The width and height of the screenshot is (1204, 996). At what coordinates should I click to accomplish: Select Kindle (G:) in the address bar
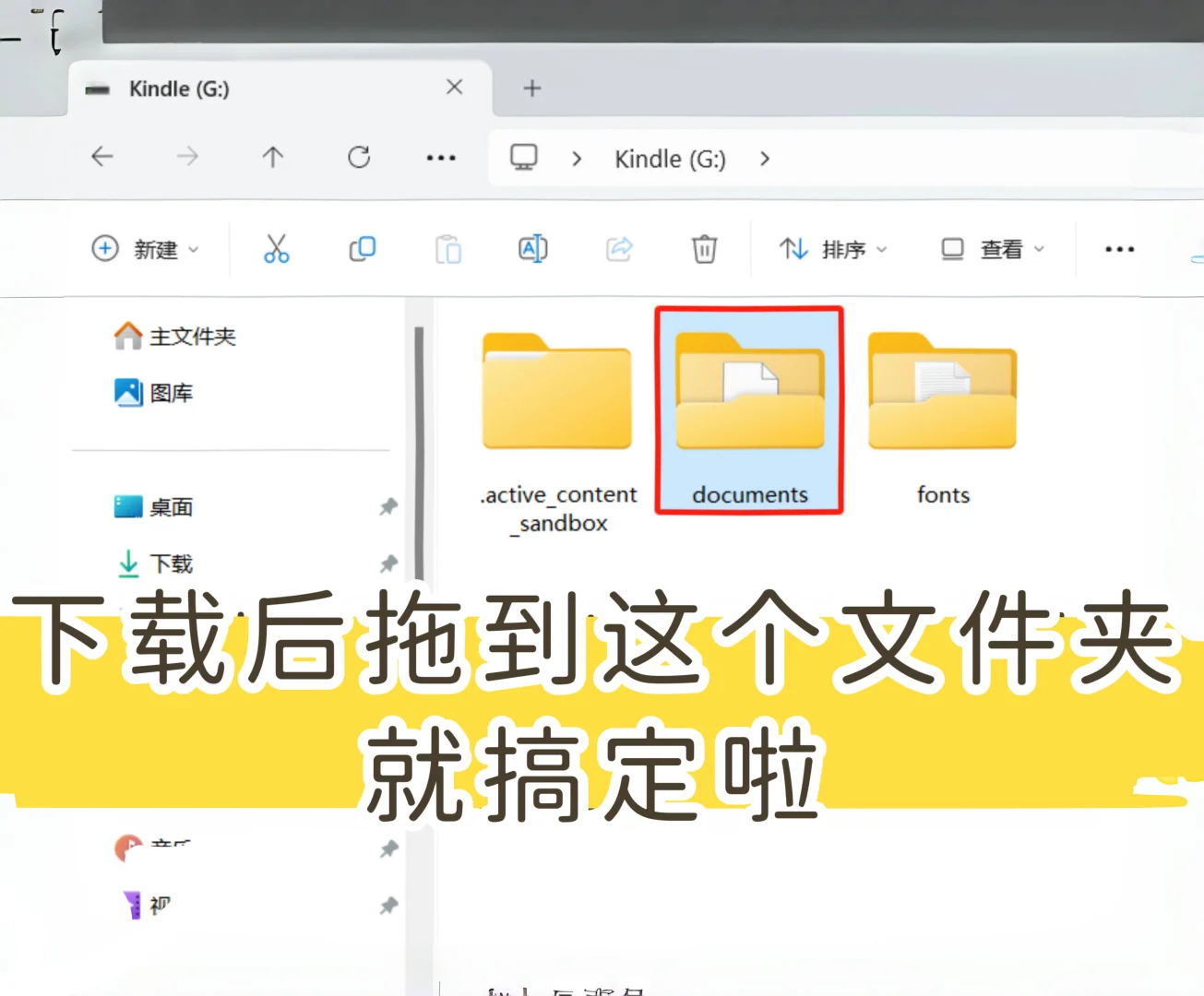[x=670, y=159]
